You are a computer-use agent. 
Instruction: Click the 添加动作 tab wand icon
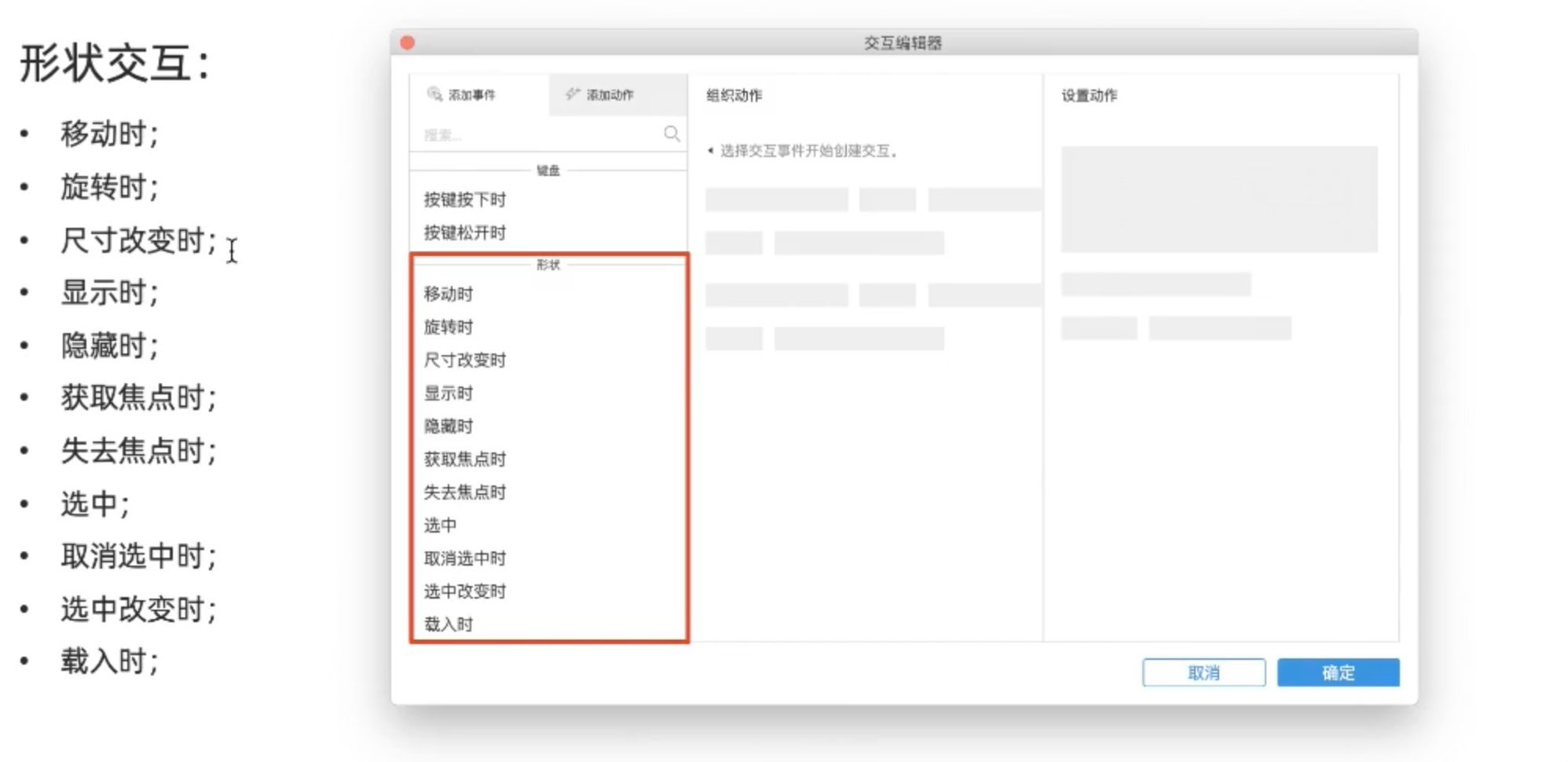[573, 94]
